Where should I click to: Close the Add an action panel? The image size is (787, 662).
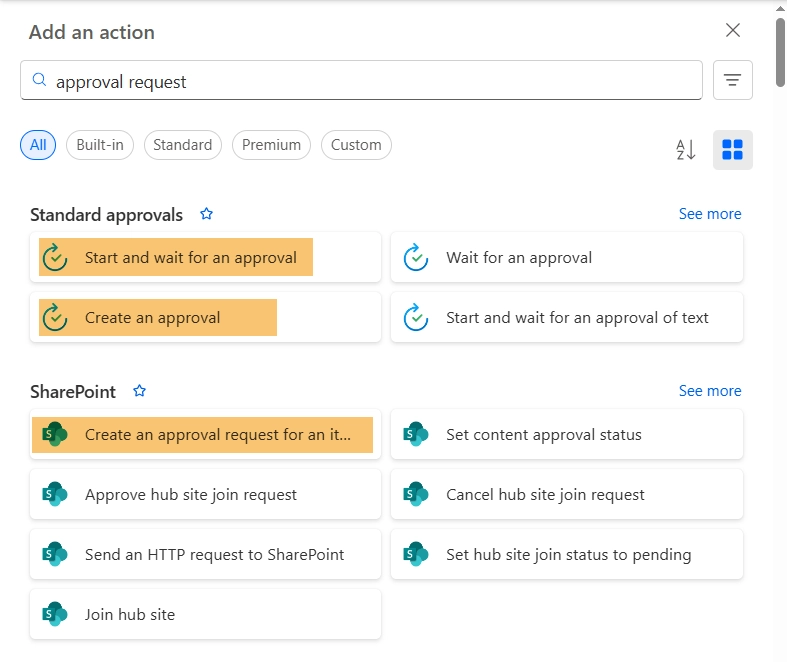point(733,30)
